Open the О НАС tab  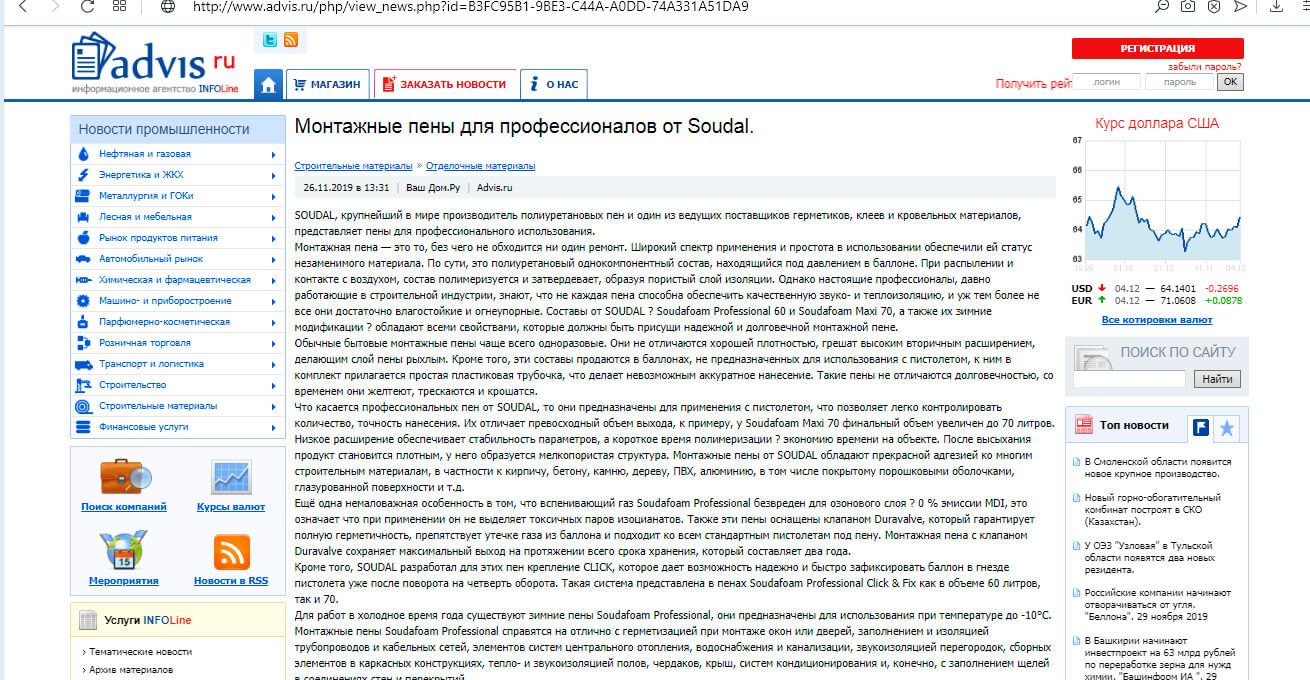(x=553, y=85)
